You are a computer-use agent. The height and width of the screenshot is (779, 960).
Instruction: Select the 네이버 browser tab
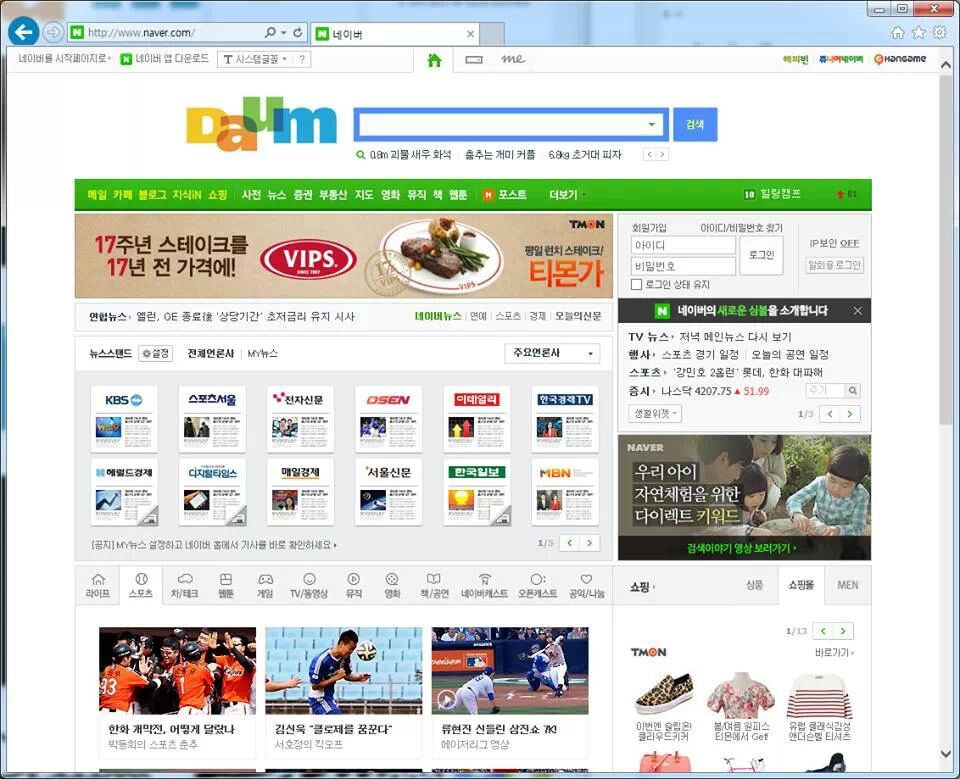click(395, 34)
